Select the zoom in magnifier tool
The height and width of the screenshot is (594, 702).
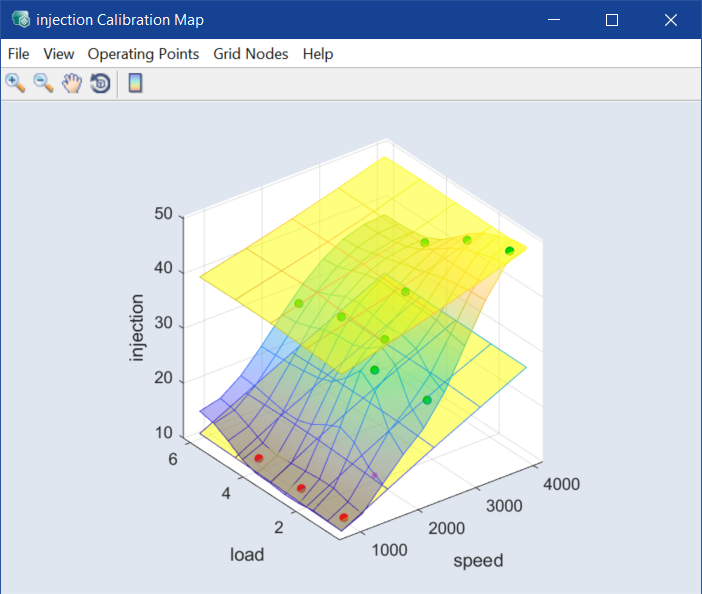(15, 83)
